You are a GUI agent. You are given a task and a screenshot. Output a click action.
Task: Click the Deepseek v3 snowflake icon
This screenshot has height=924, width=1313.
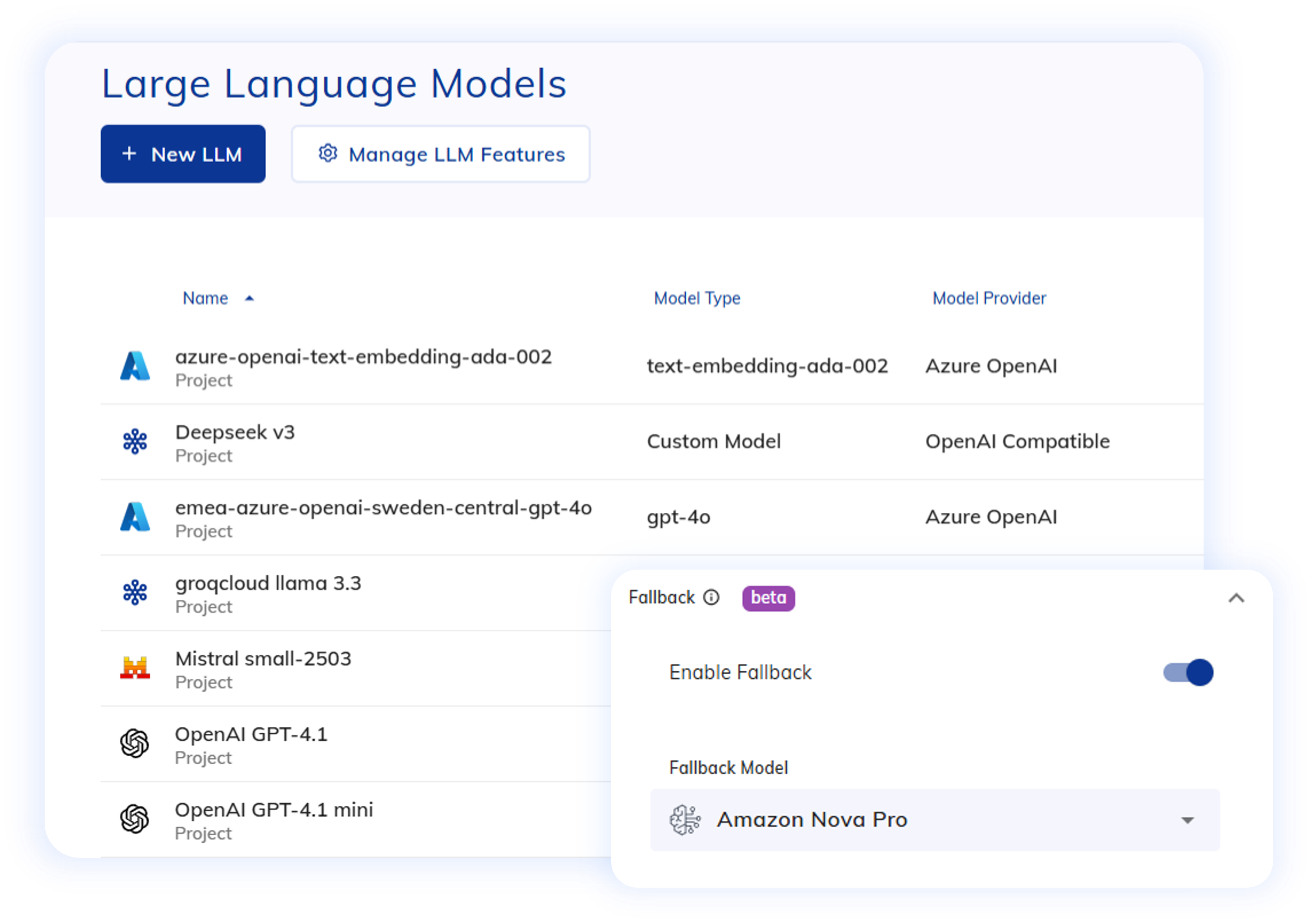[x=135, y=441]
